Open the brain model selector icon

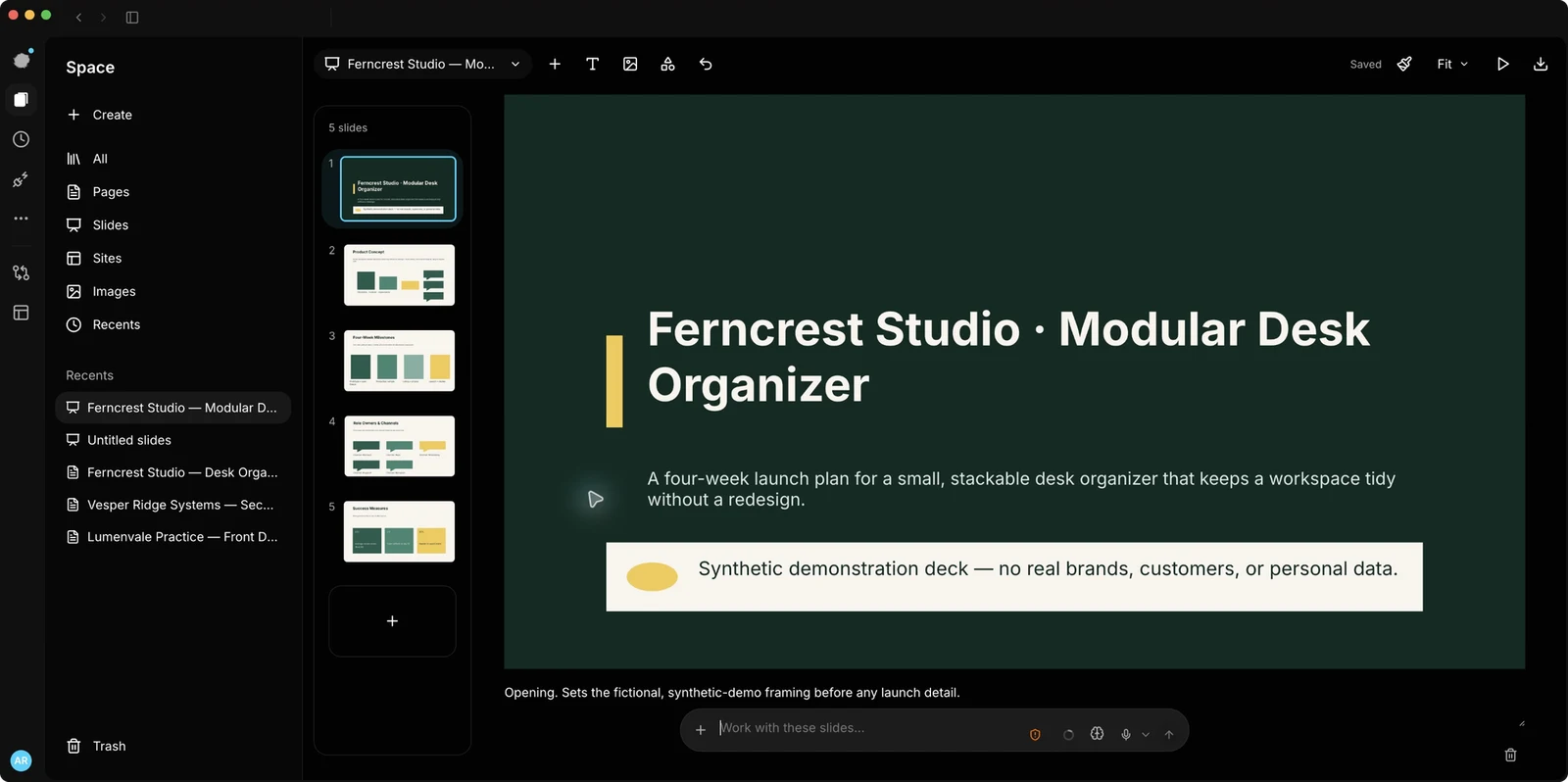click(1097, 733)
